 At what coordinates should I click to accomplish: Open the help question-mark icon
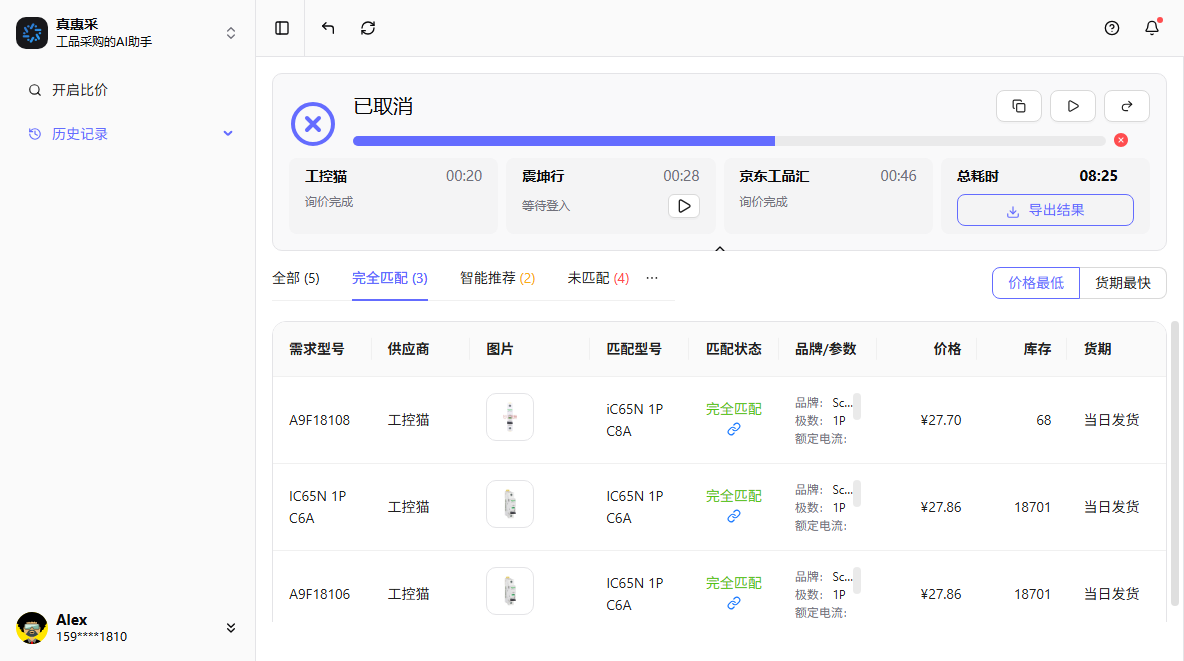pos(1111,28)
